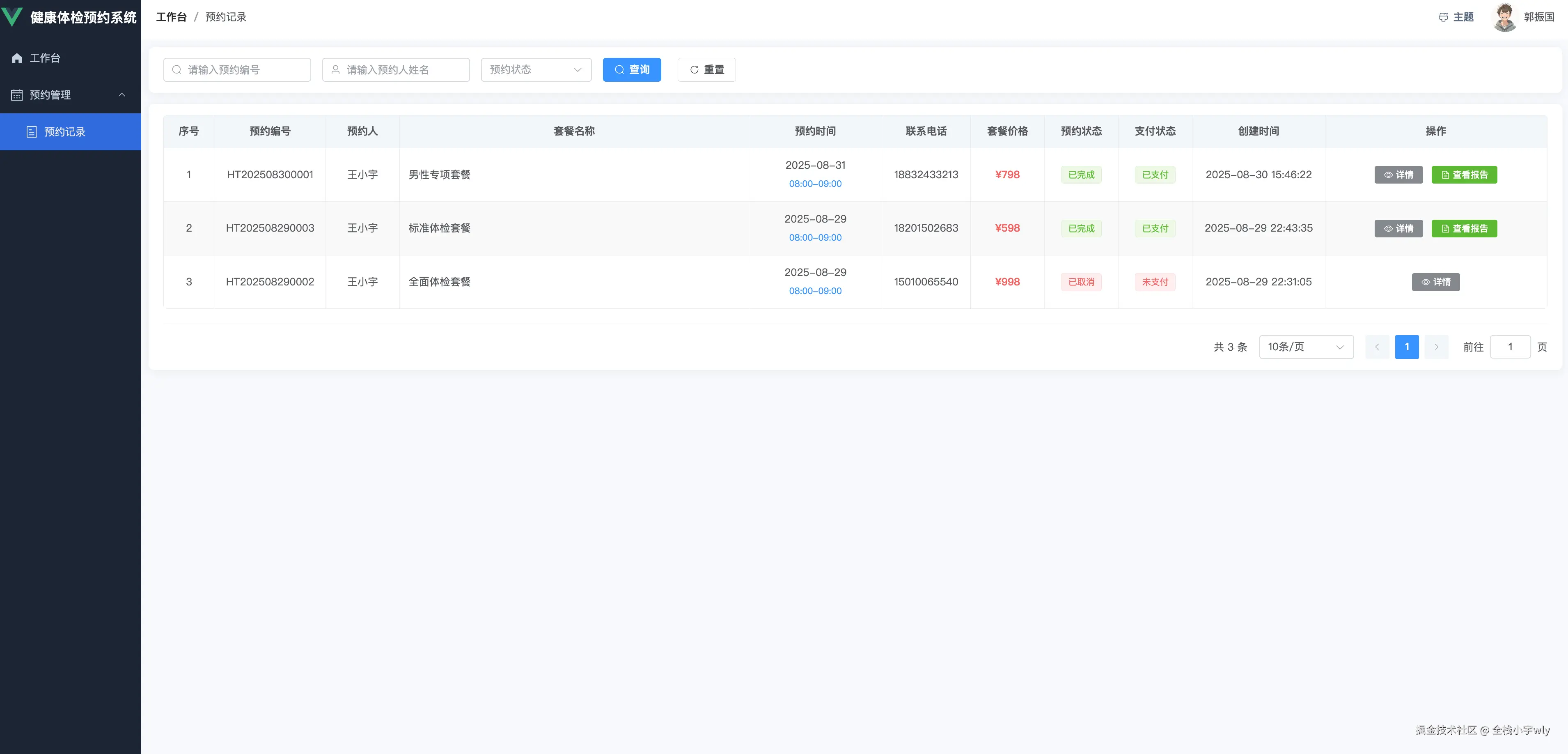The width and height of the screenshot is (1568, 754).
Task: Open the 10条/页 page size dropdown
Action: tap(1306, 347)
